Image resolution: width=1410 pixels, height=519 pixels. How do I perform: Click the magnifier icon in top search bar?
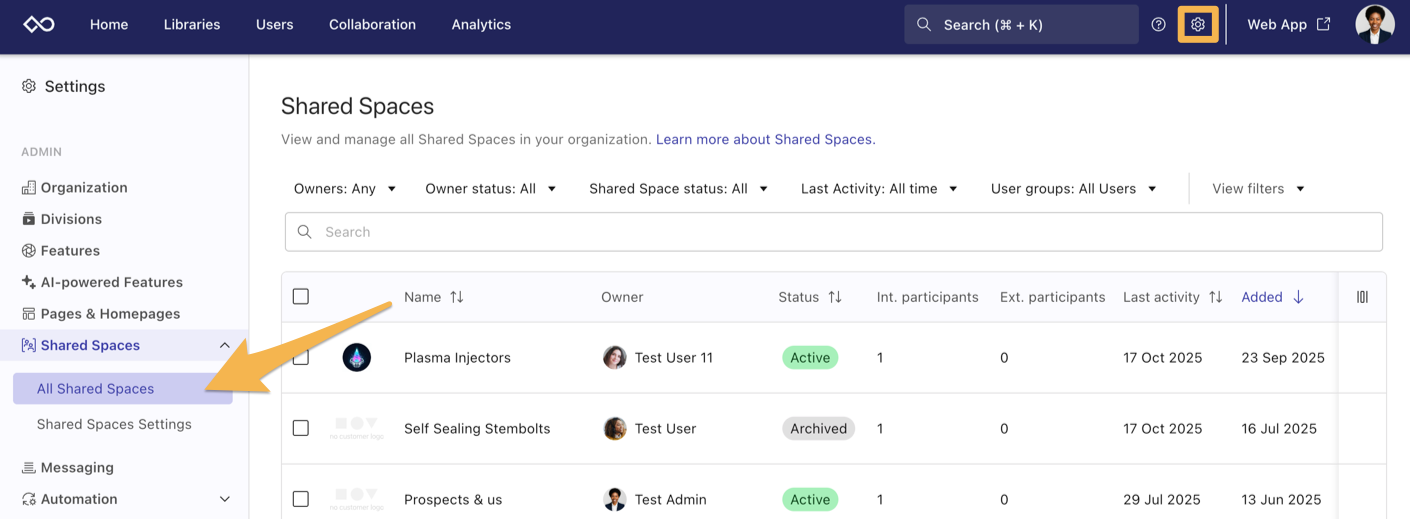click(924, 24)
